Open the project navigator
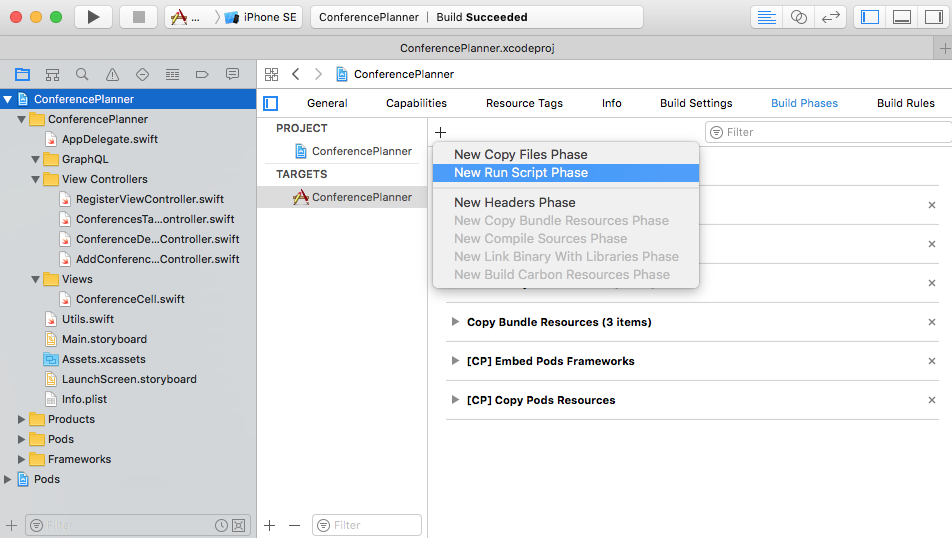This screenshot has height=538, width=952. tap(22, 75)
